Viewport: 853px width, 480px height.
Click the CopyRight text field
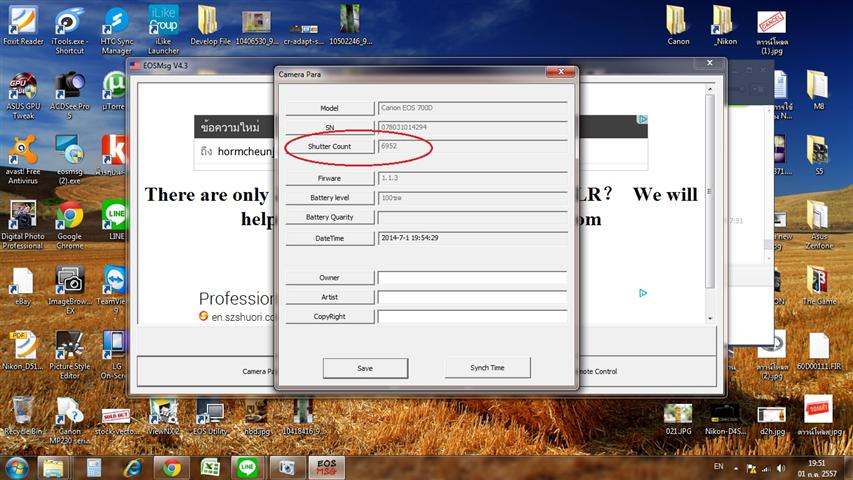[x=472, y=317]
